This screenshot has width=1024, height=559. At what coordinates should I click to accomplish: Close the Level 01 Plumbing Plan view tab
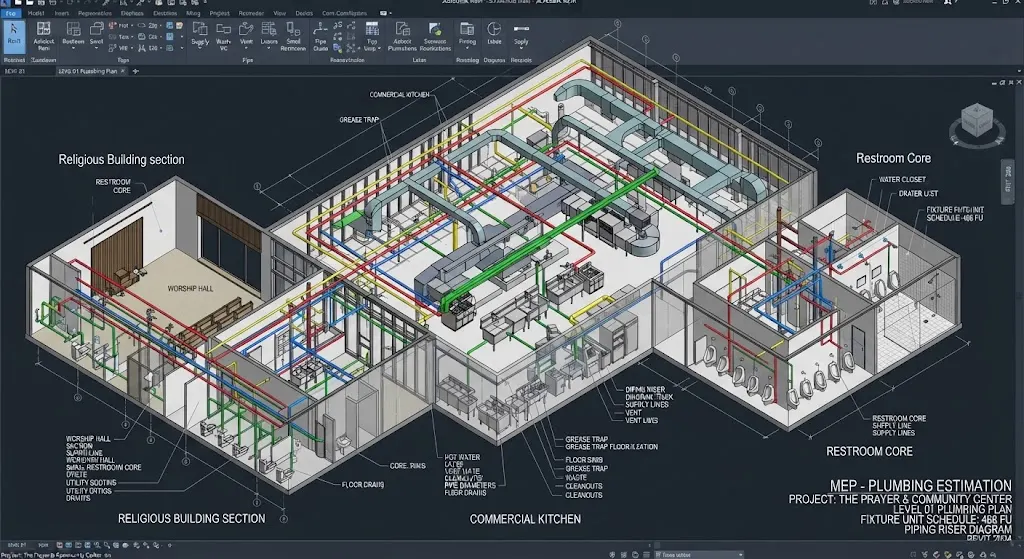point(123,71)
